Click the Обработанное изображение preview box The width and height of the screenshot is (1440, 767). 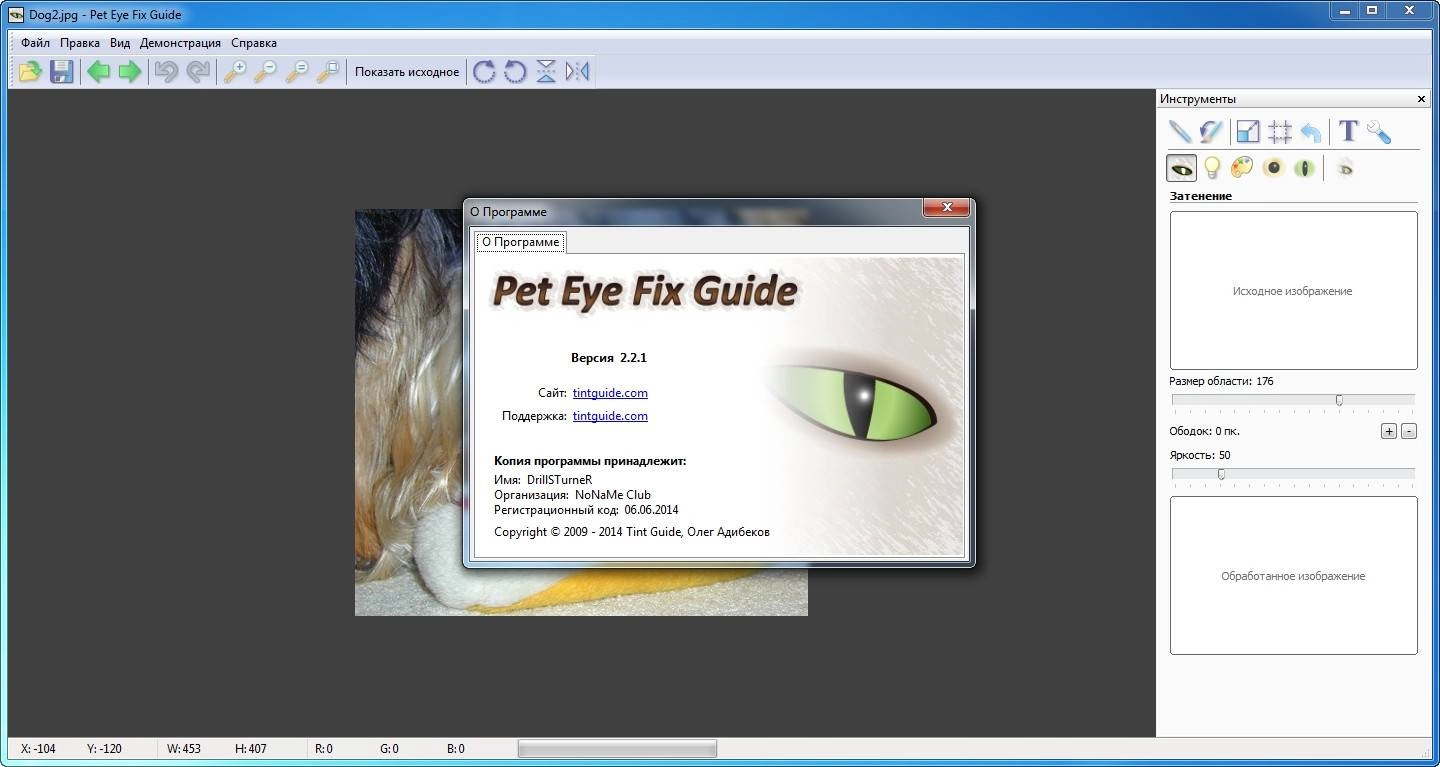[1293, 575]
